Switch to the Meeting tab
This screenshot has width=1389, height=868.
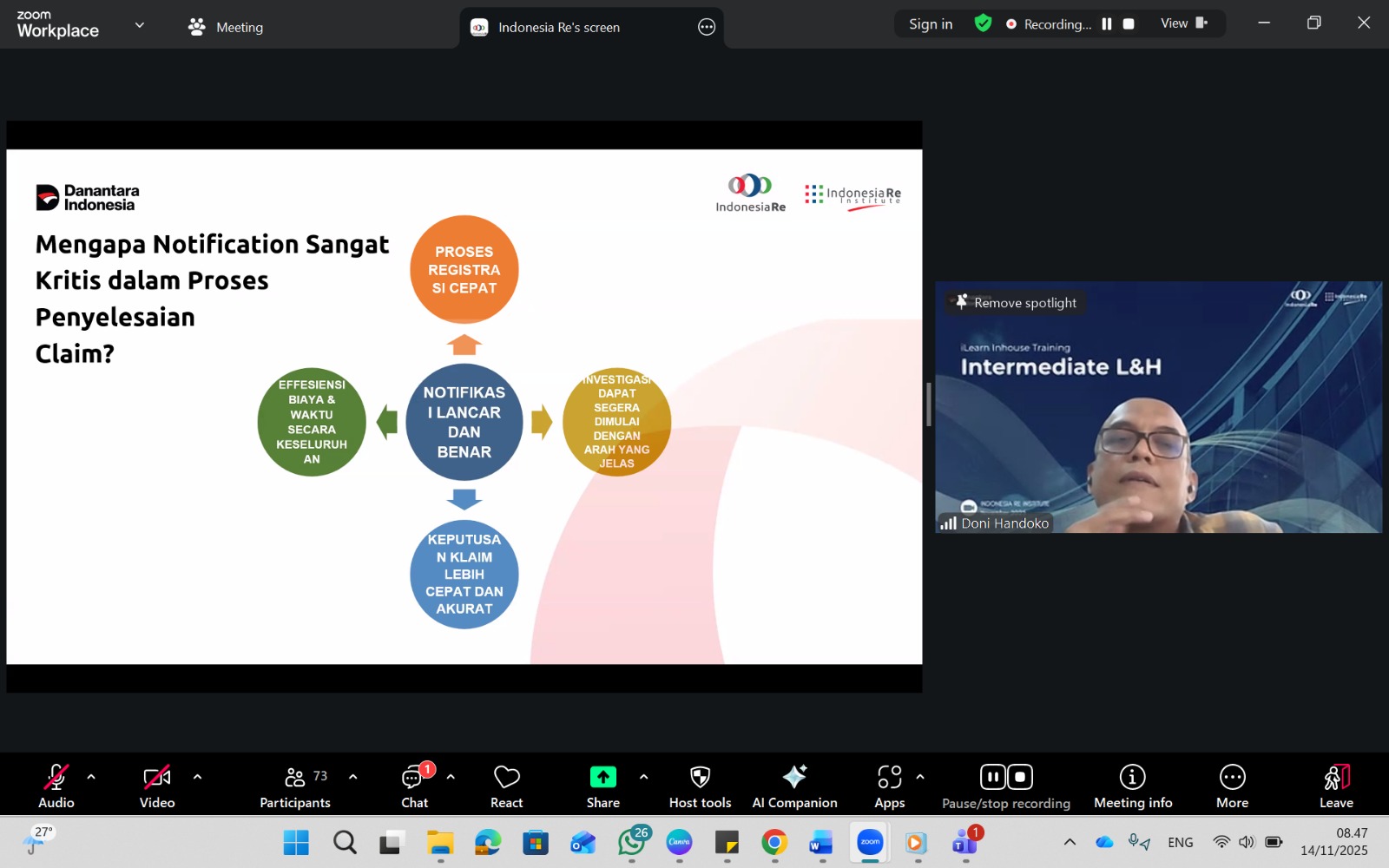[x=226, y=27]
